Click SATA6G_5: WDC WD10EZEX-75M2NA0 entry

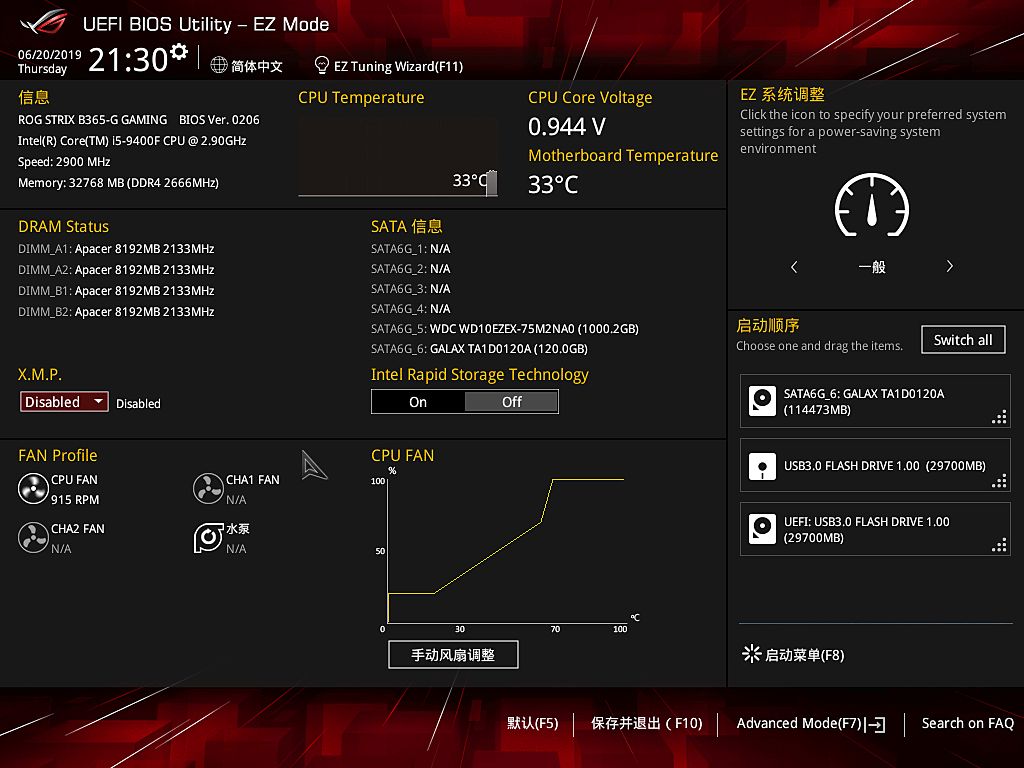pyautogui.click(x=505, y=328)
